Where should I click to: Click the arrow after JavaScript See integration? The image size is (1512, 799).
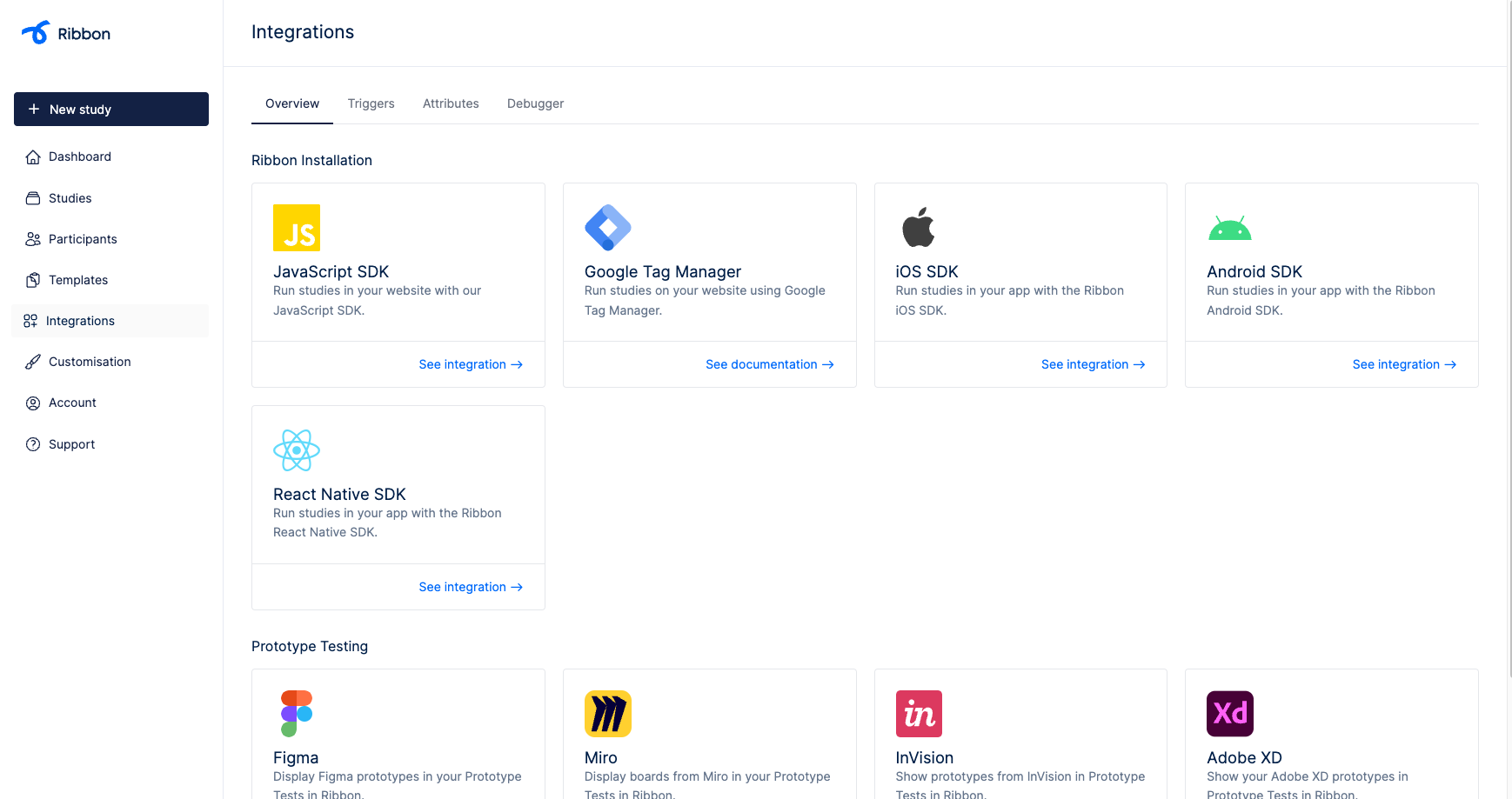pyautogui.click(x=517, y=364)
